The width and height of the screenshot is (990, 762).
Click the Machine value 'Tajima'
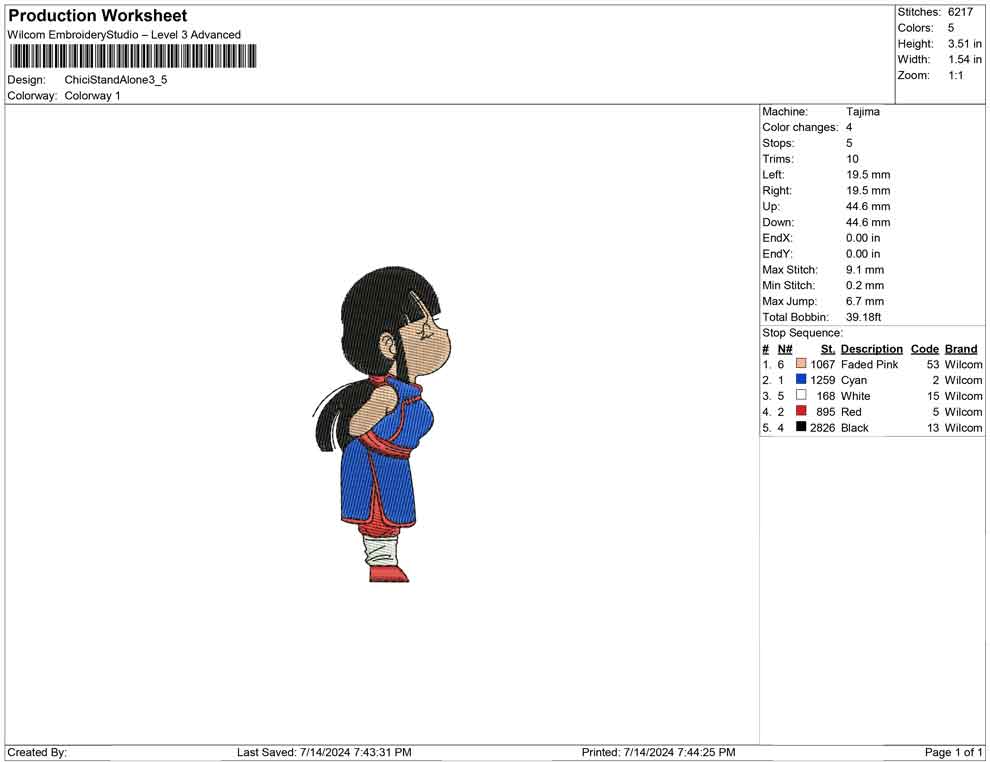click(863, 112)
